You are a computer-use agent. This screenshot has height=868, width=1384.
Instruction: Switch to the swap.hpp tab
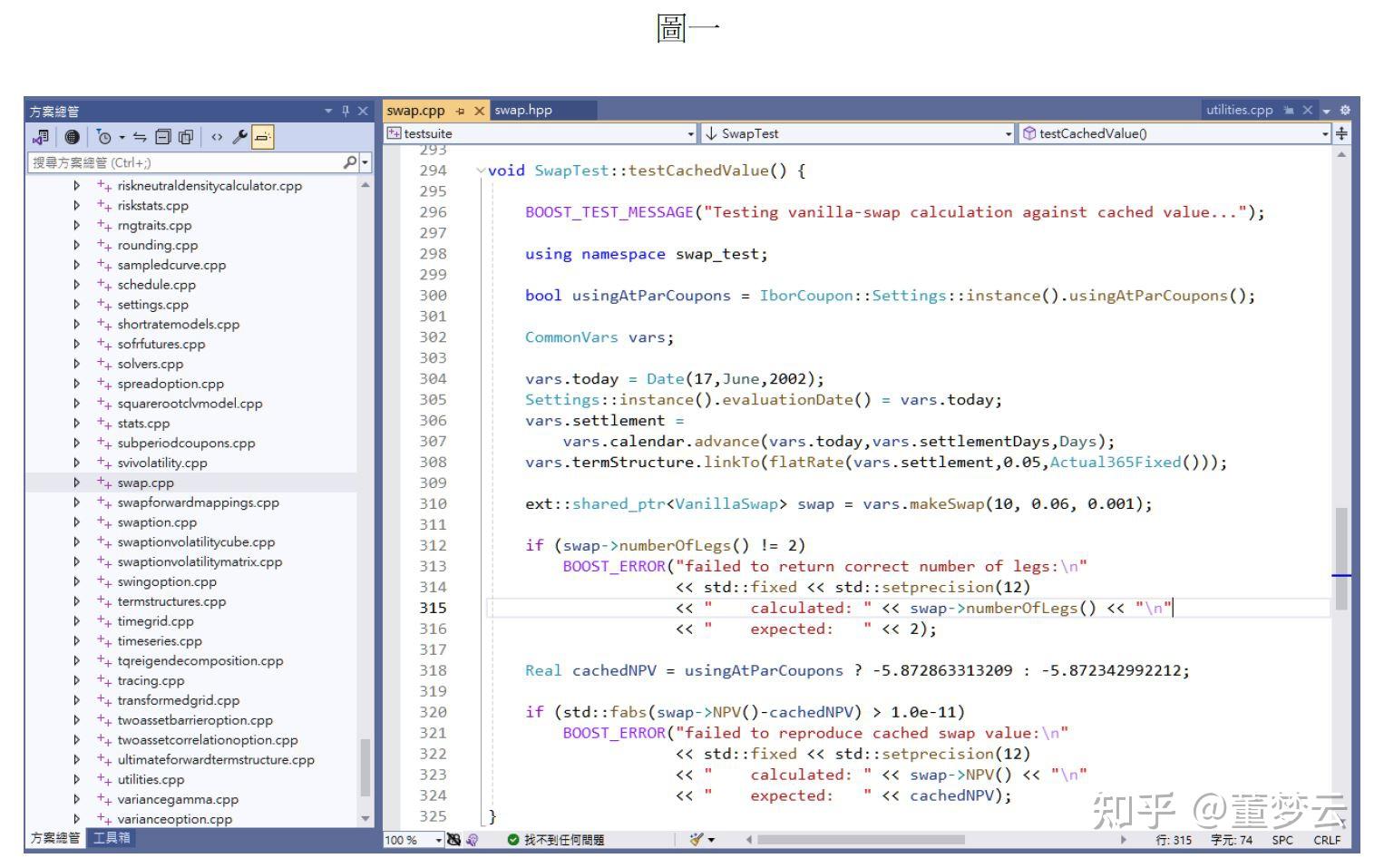523,110
